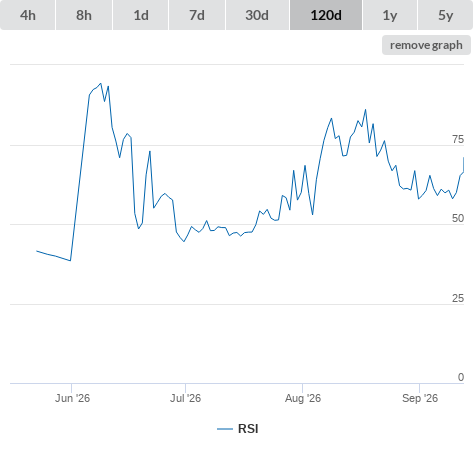
Task: Click the 0 y-axis label
Action: pyautogui.click(x=461, y=377)
